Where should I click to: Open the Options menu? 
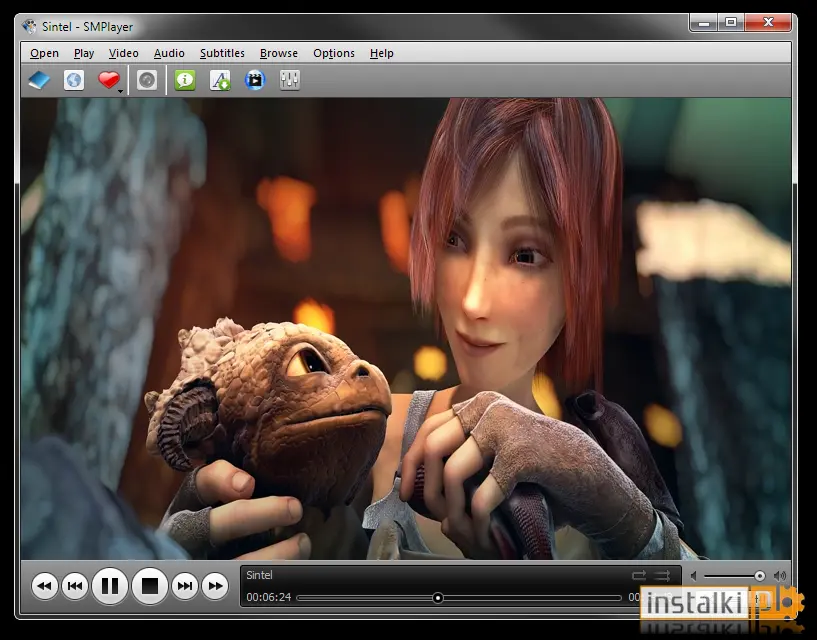tap(334, 53)
